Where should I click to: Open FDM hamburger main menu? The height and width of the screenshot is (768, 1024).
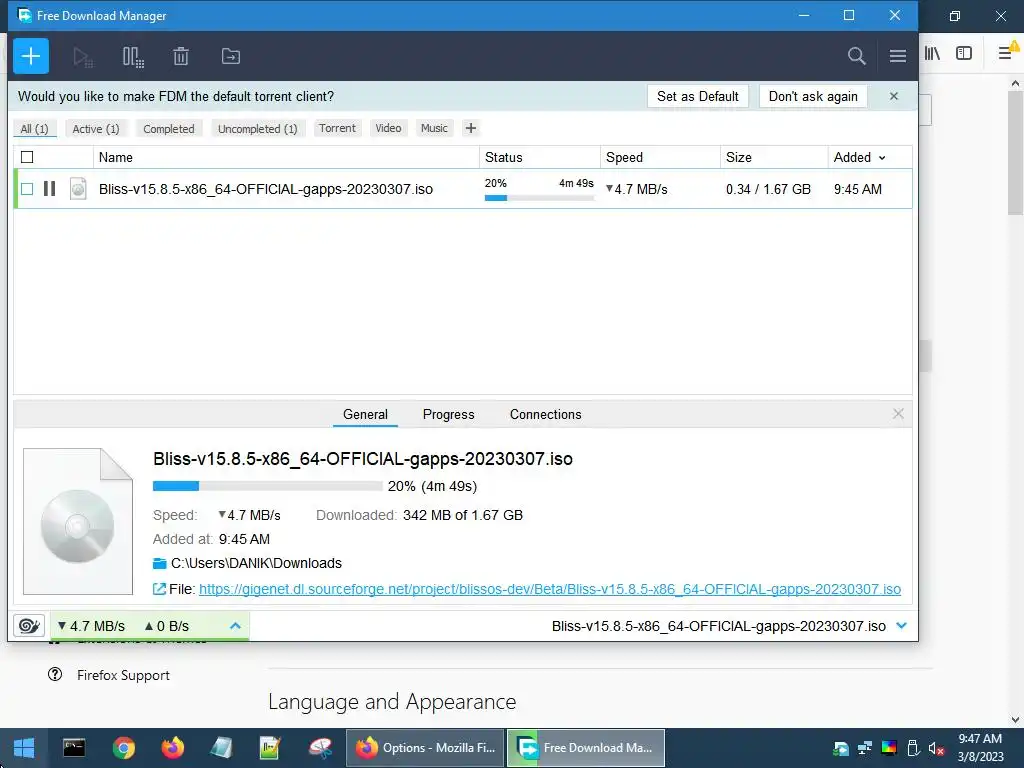897,56
